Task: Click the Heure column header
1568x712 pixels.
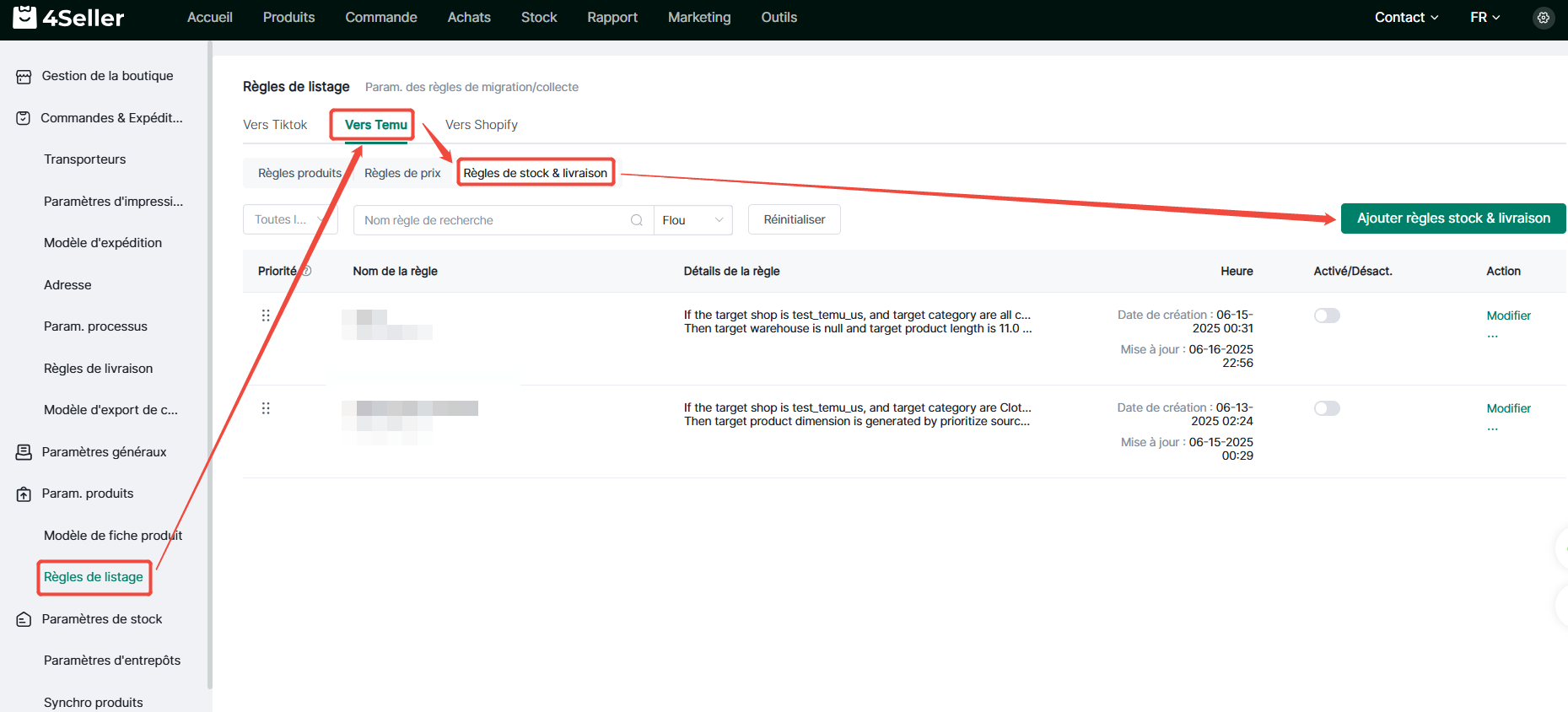Action: tap(1237, 272)
